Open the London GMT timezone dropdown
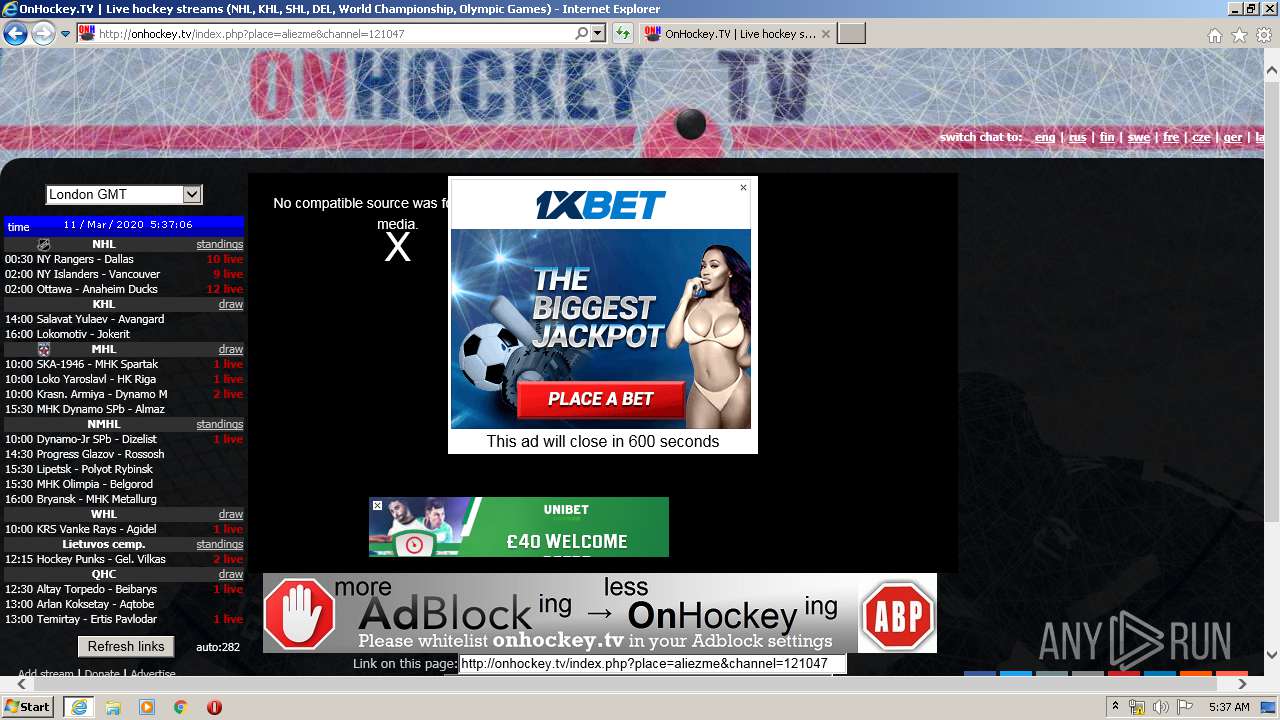Image resolution: width=1280 pixels, height=720 pixels. tap(124, 194)
